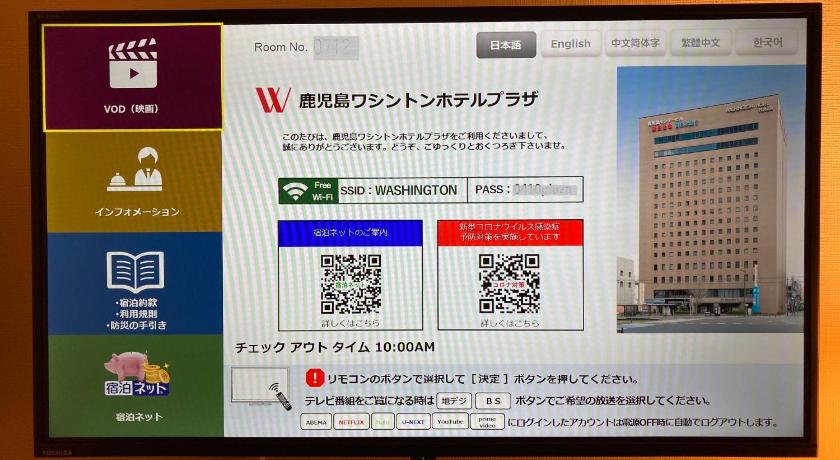This screenshot has height=460, width=840.
Task: Launch the NETFLIX app
Action: (x=350, y=422)
